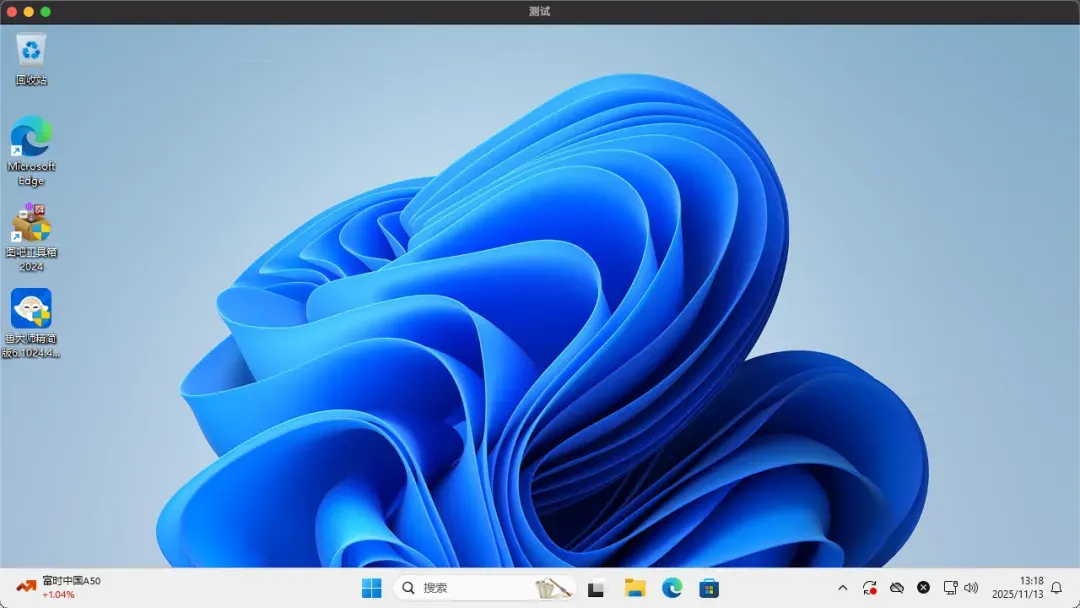Click the sync icon with red dot
The height and width of the screenshot is (608, 1080).
click(870, 588)
